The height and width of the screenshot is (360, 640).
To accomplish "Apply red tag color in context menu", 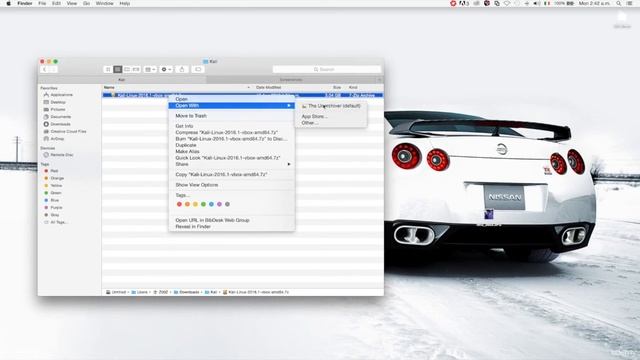I will click(179, 204).
